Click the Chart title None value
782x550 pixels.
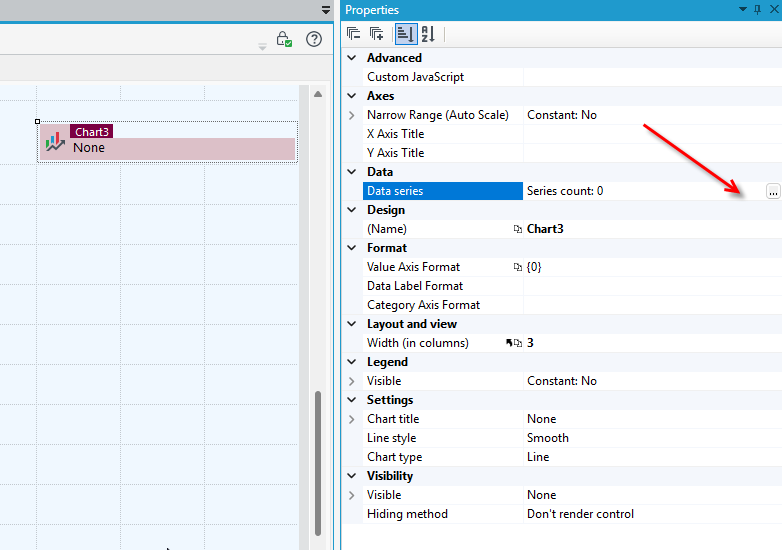pyautogui.click(x=541, y=419)
